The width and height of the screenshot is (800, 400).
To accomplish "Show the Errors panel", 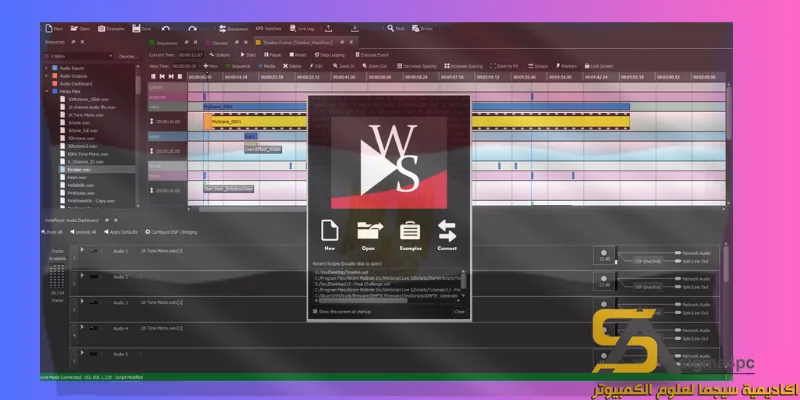I will coord(422,29).
